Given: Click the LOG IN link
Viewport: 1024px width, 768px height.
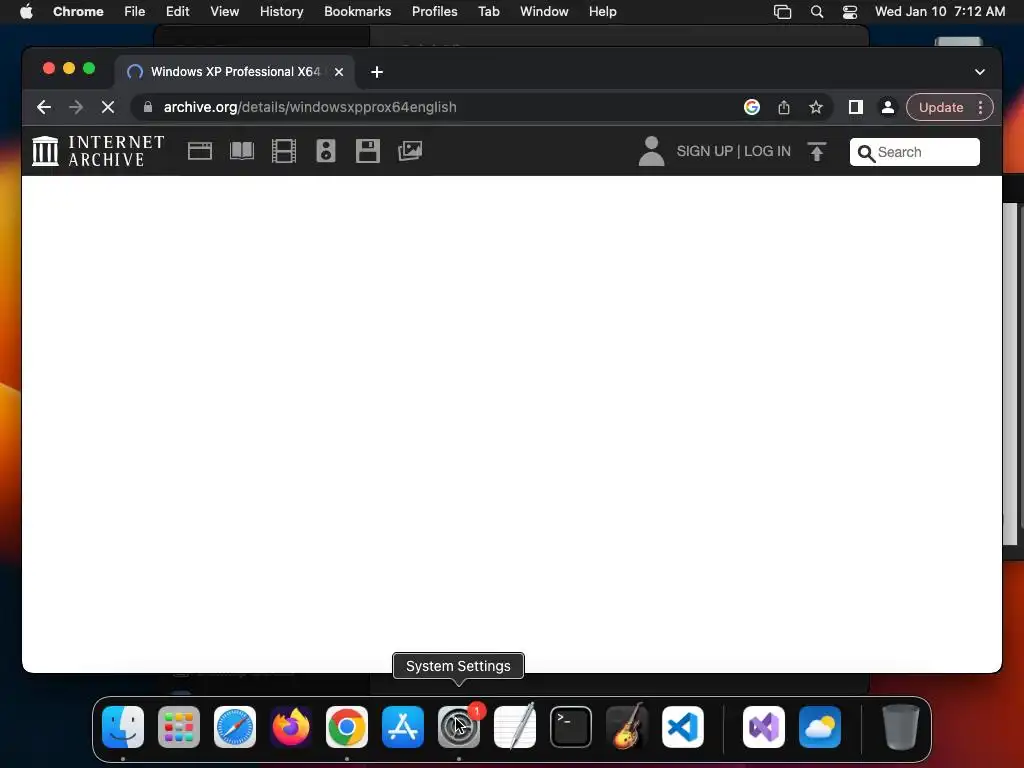Looking at the screenshot, I should pyautogui.click(x=767, y=151).
